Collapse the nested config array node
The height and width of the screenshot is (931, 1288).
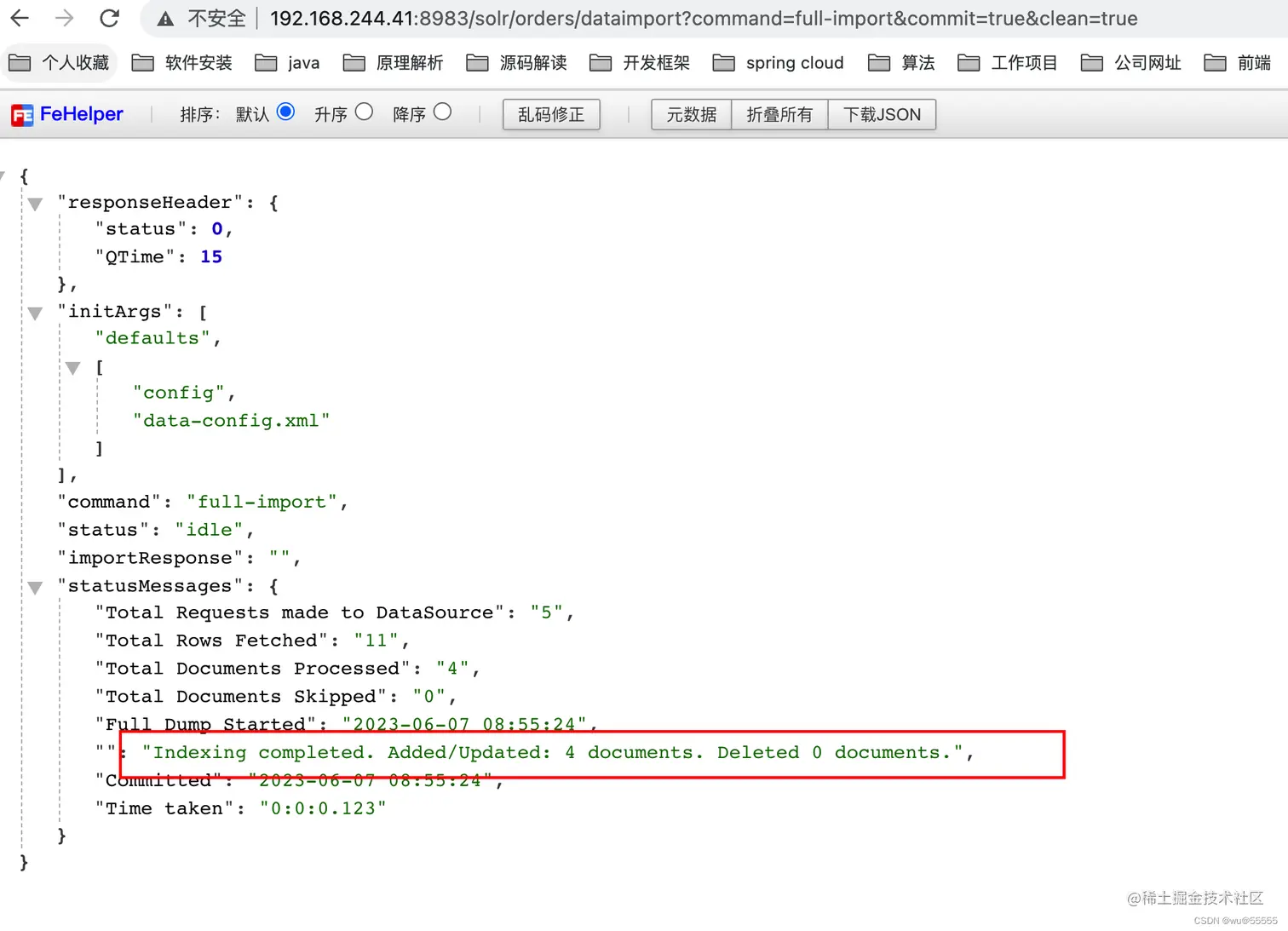73,368
